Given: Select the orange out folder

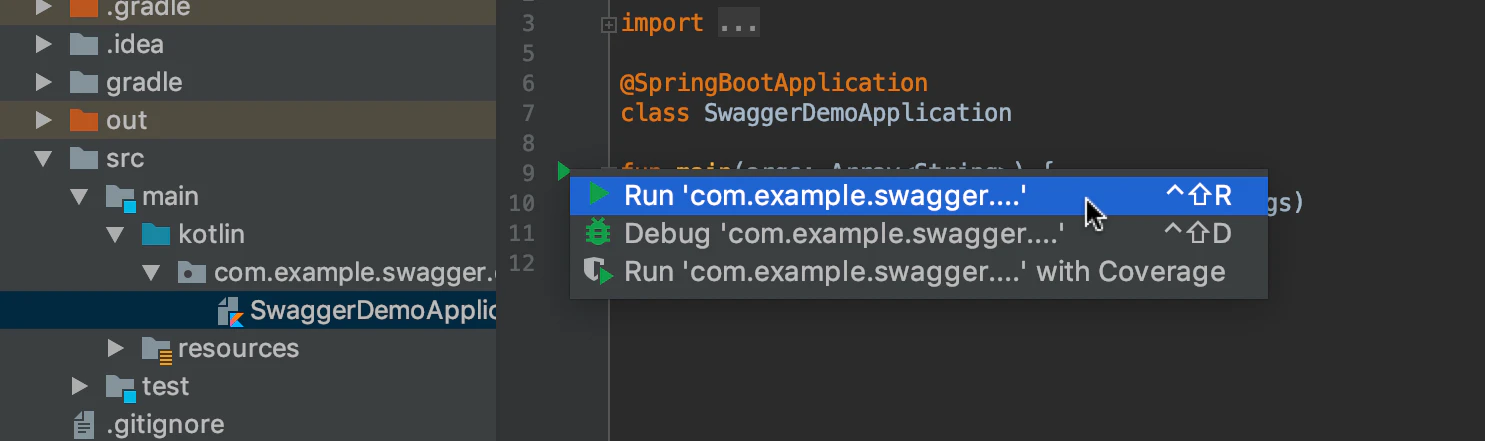Looking at the screenshot, I should pyautogui.click(x=248, y=120).
